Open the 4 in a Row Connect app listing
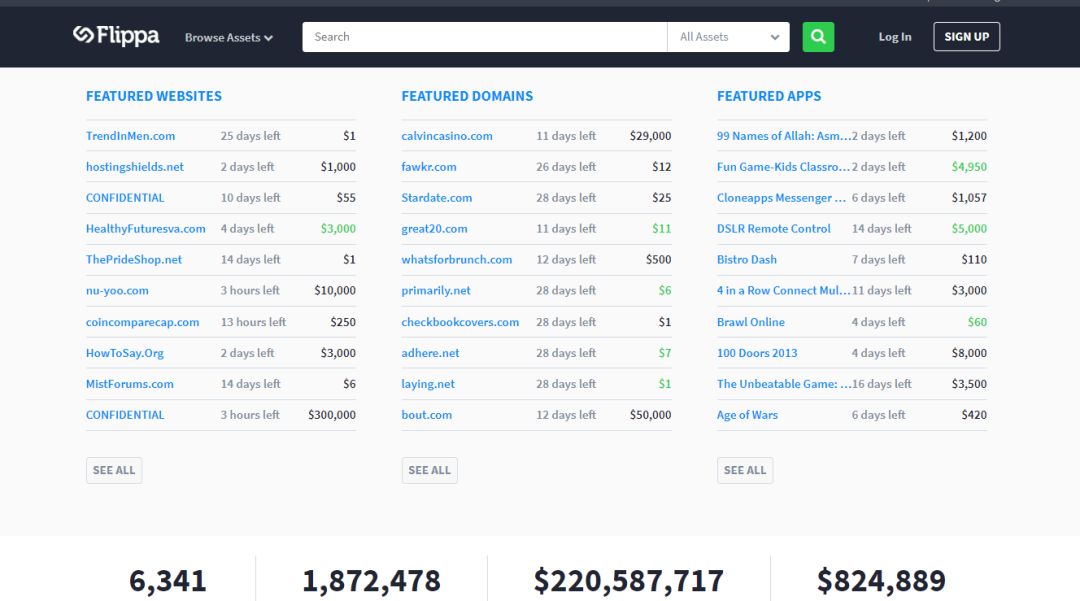This screenshot has height=601, width=1080. pos(783,291)
